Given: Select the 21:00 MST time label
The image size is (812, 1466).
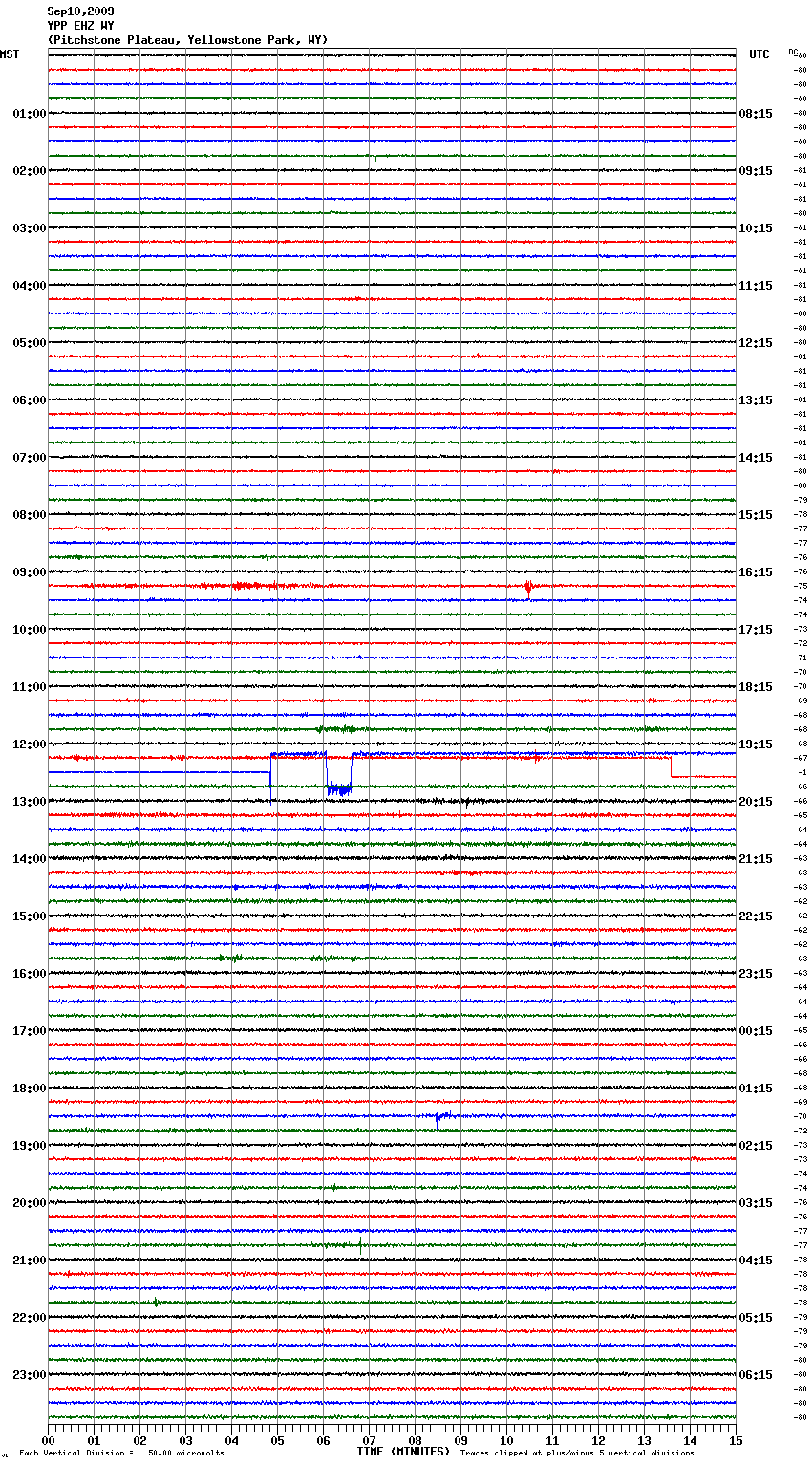Looking at the screenshot, I should coord(30,1261).
